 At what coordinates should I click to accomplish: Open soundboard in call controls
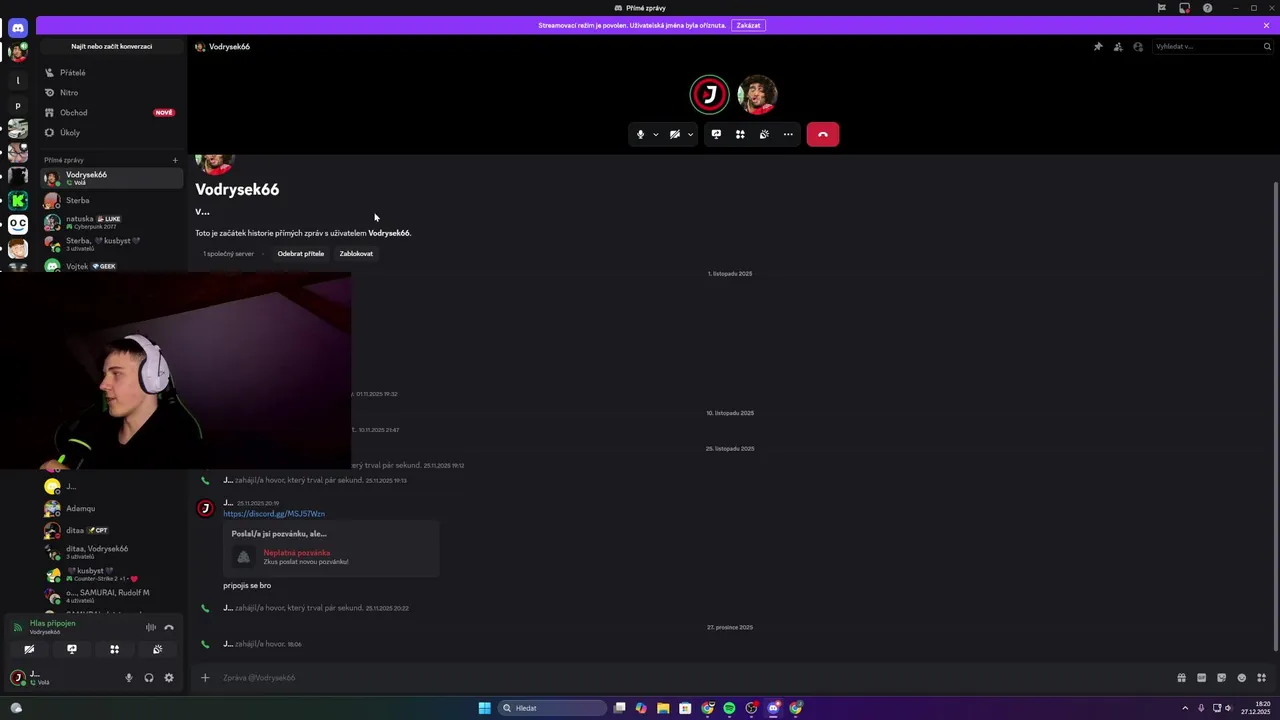(764, 134)
